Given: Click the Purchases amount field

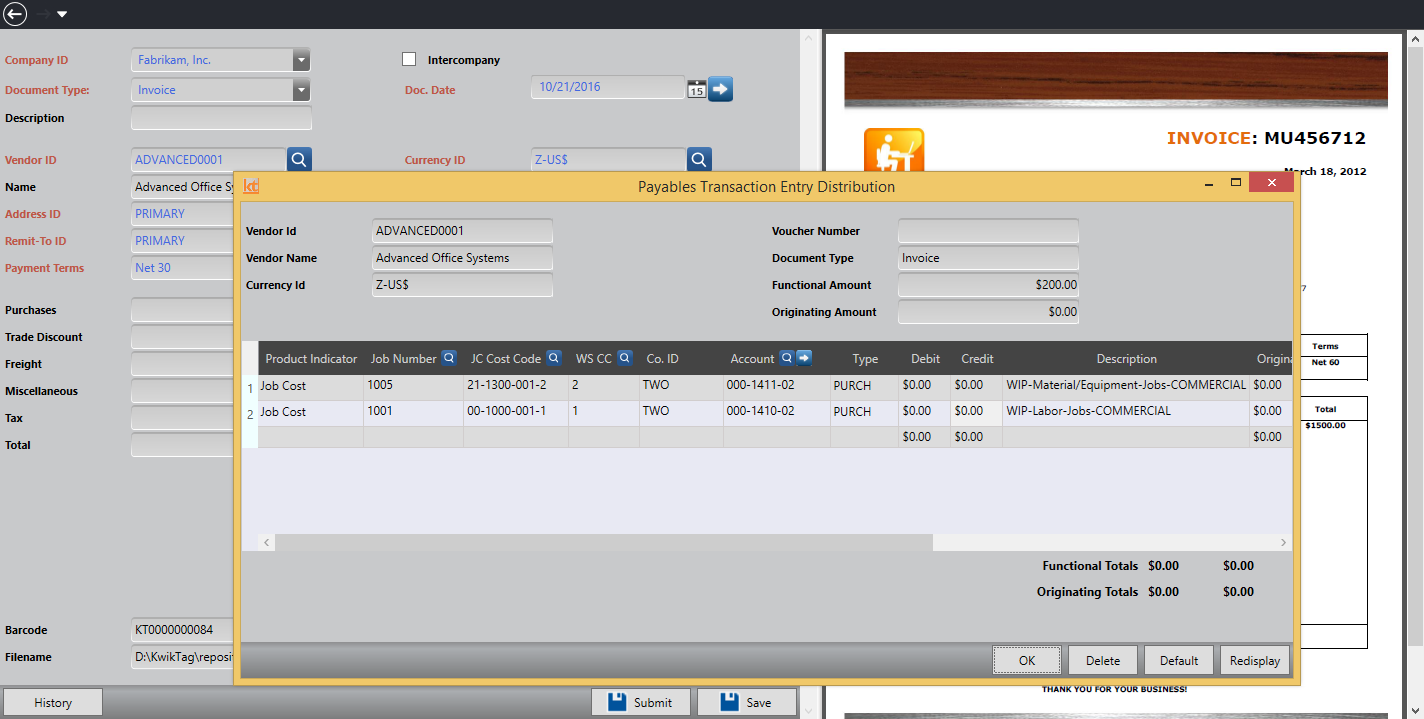Looking at the screenshot, I should (183, 310).
